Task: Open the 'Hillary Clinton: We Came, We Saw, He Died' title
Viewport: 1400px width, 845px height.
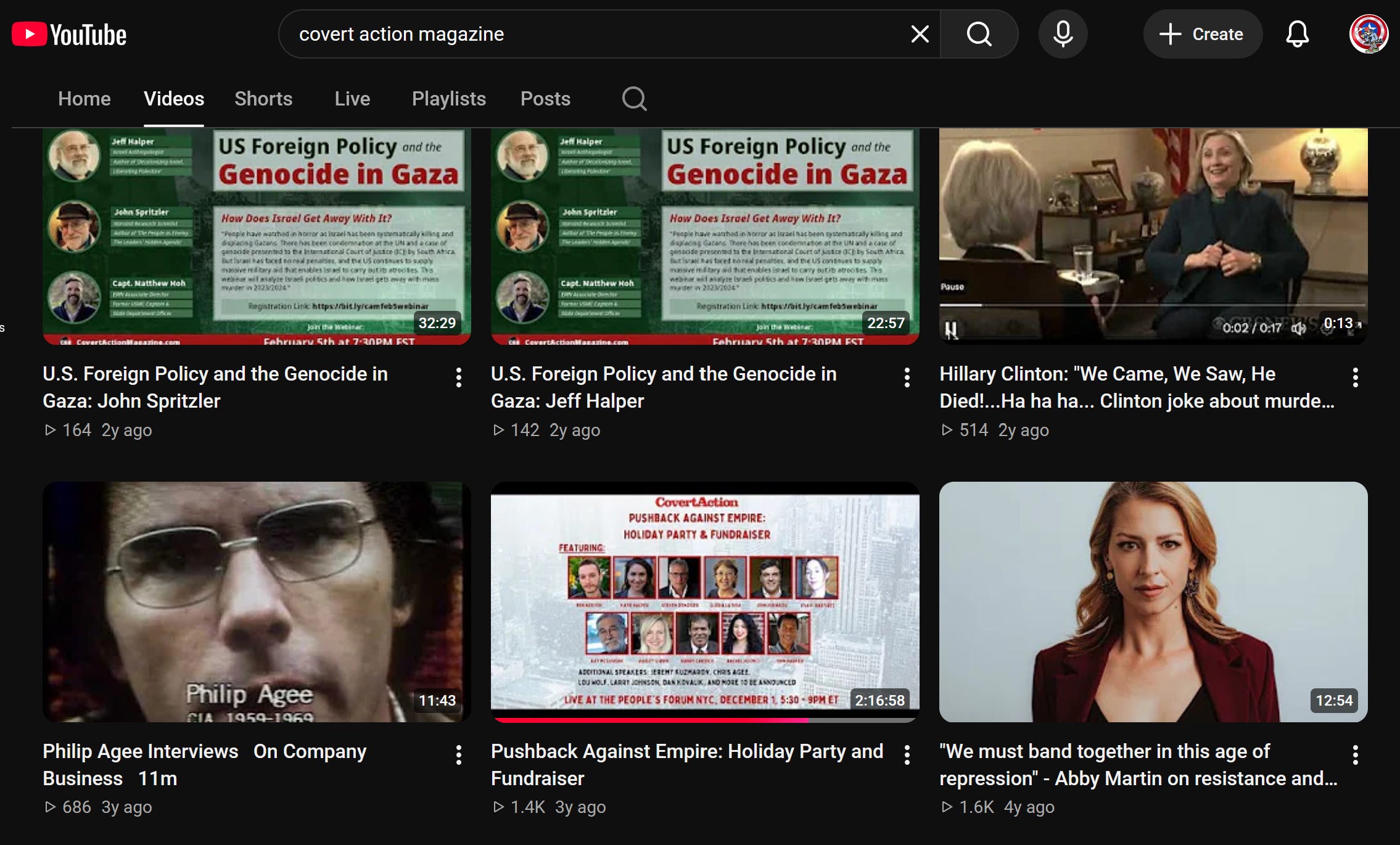Action: 1137,387
